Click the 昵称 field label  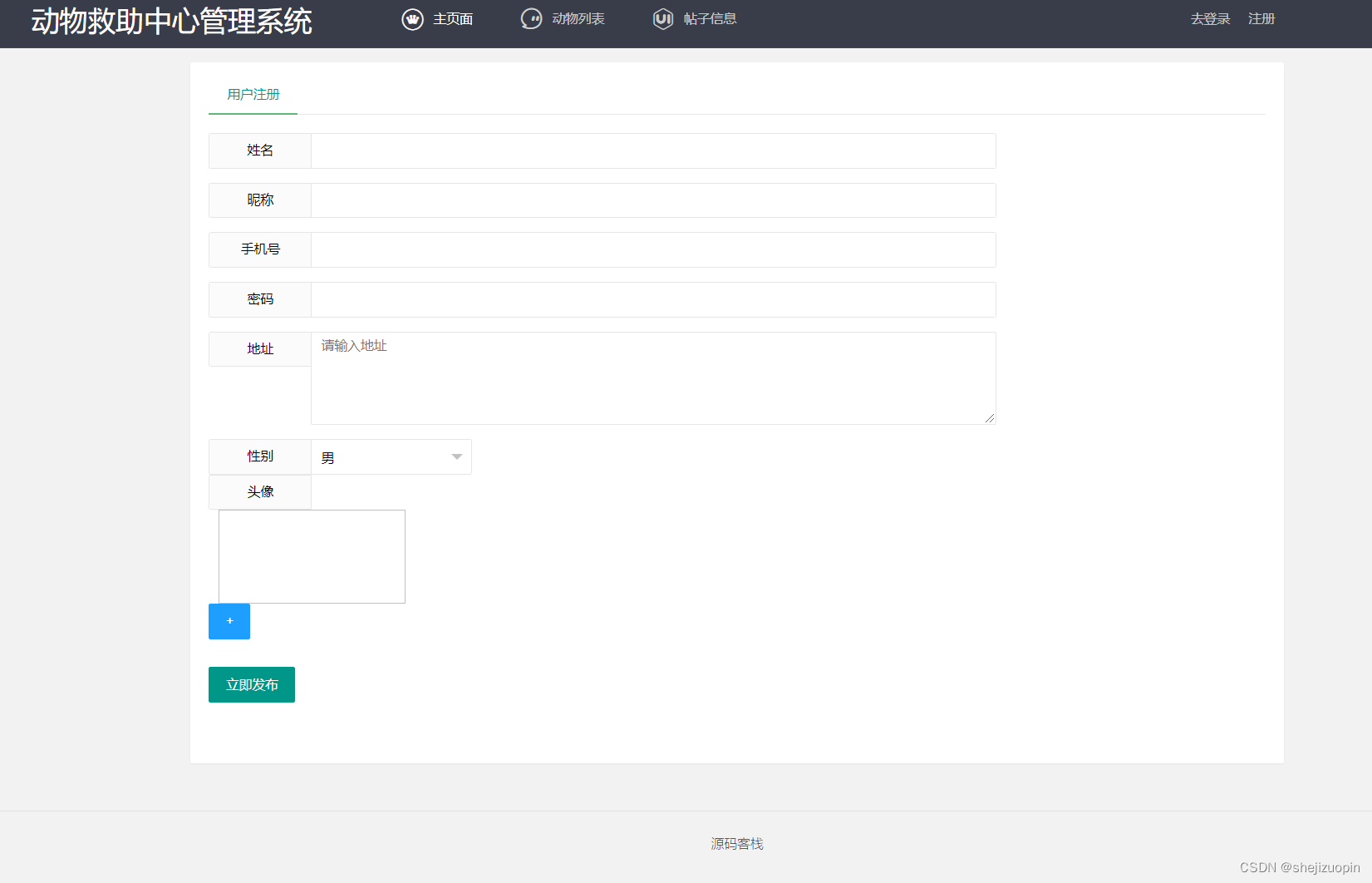tap(260, 200)
